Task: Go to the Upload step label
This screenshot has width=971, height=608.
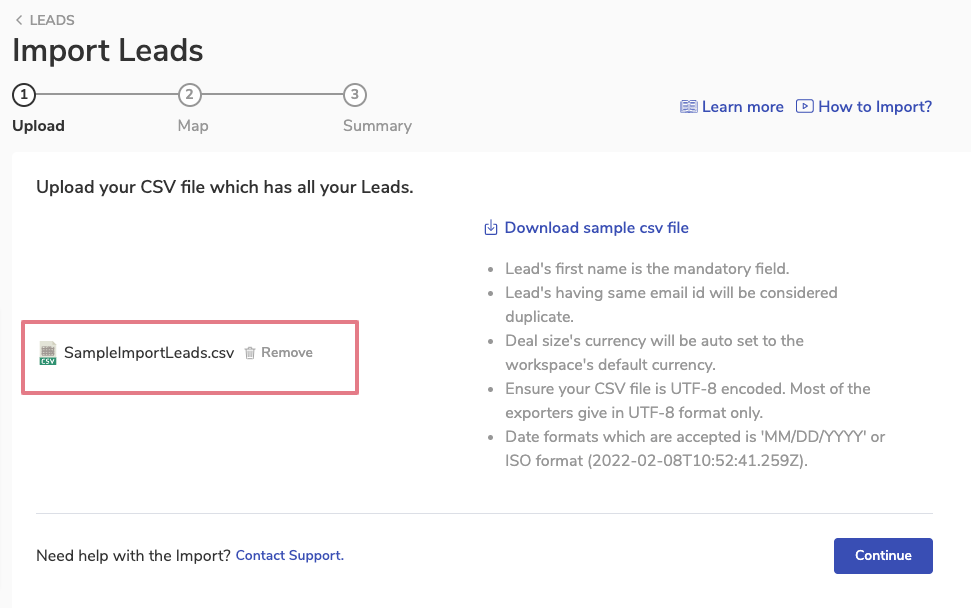Action: [38, 126]
